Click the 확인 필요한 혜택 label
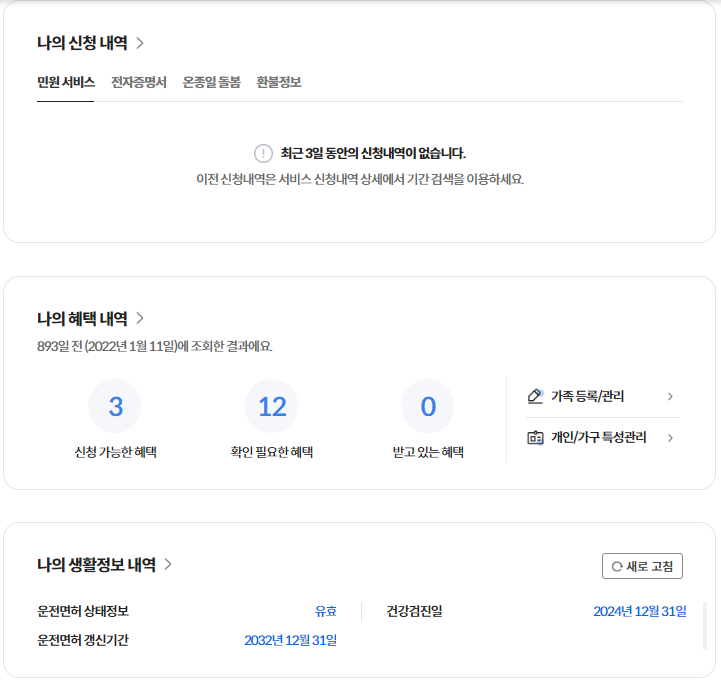 tap(272, 452)
